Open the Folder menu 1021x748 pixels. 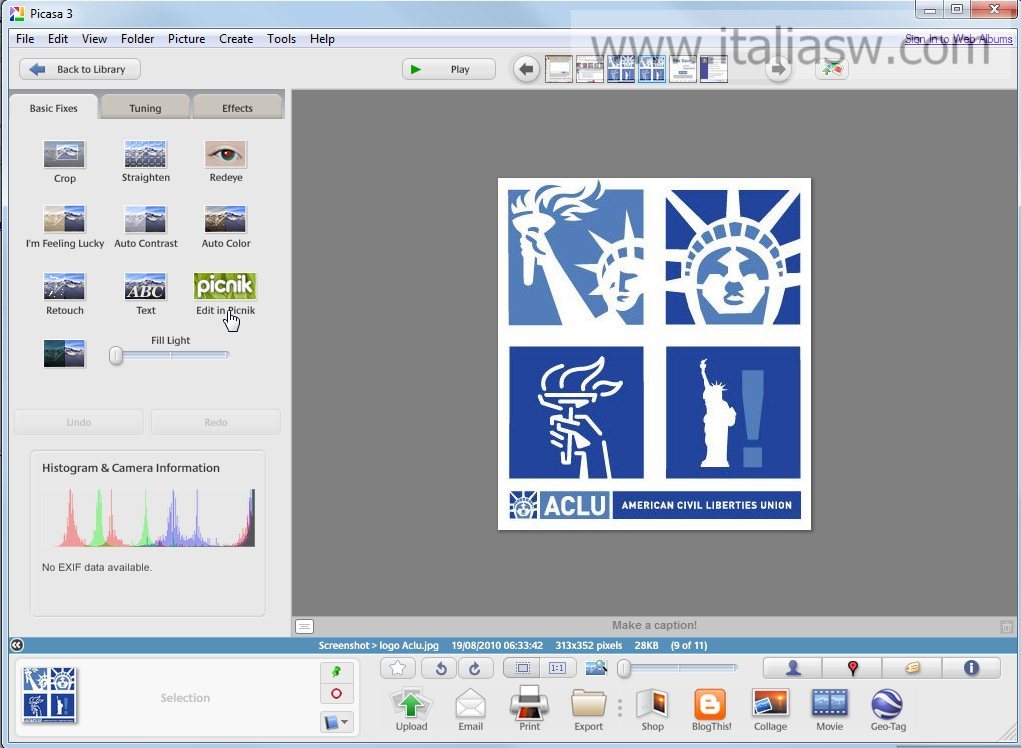pos(137,38)
